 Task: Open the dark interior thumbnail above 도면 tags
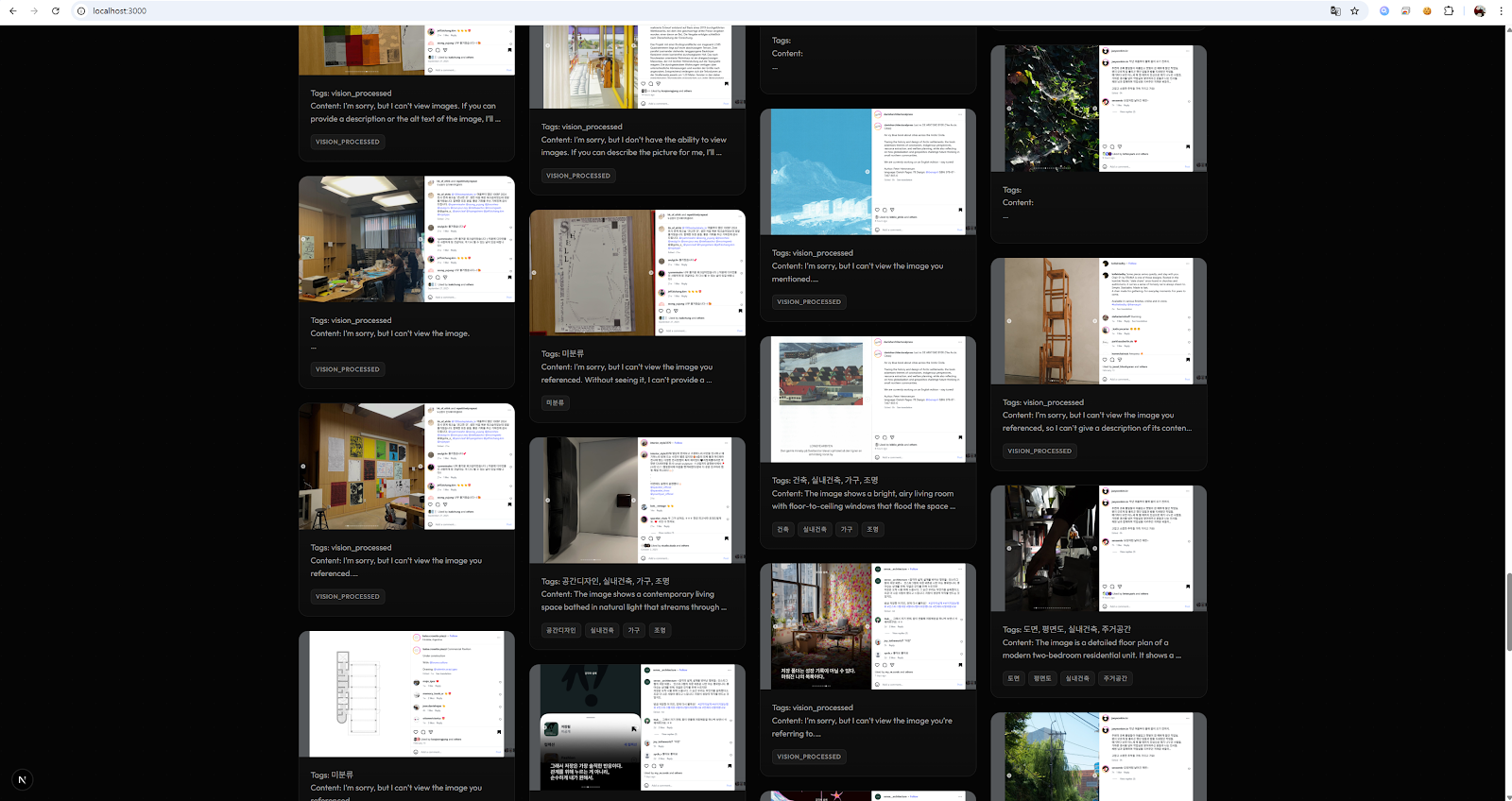coord(1098,549)
